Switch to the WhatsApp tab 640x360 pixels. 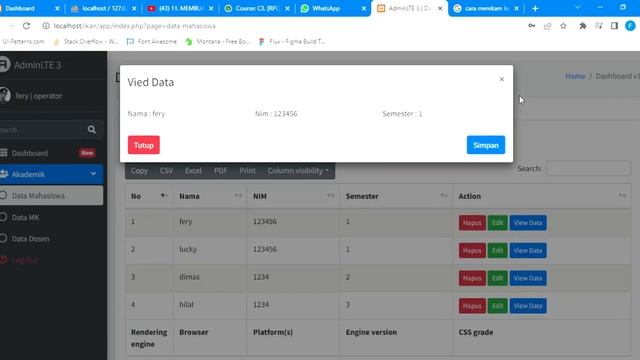click(x=333, y=8)
